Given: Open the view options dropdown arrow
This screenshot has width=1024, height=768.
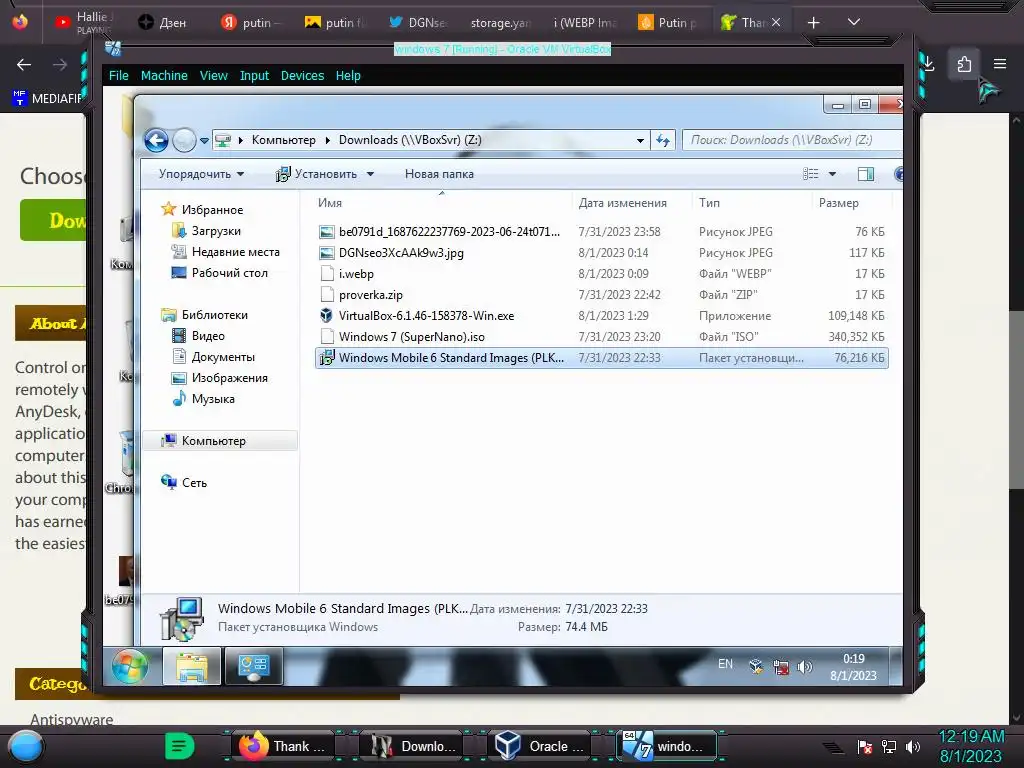Looking at the screenshot, I should (832, 174).
